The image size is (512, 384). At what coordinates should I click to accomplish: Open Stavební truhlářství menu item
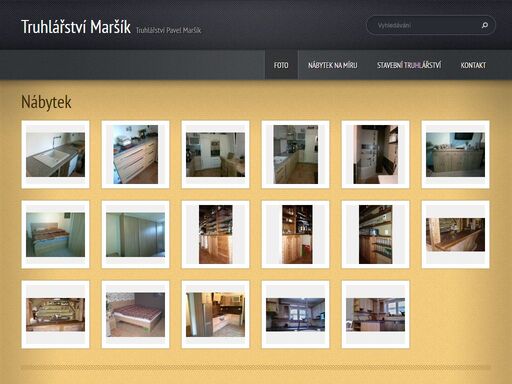click(409, 65)
